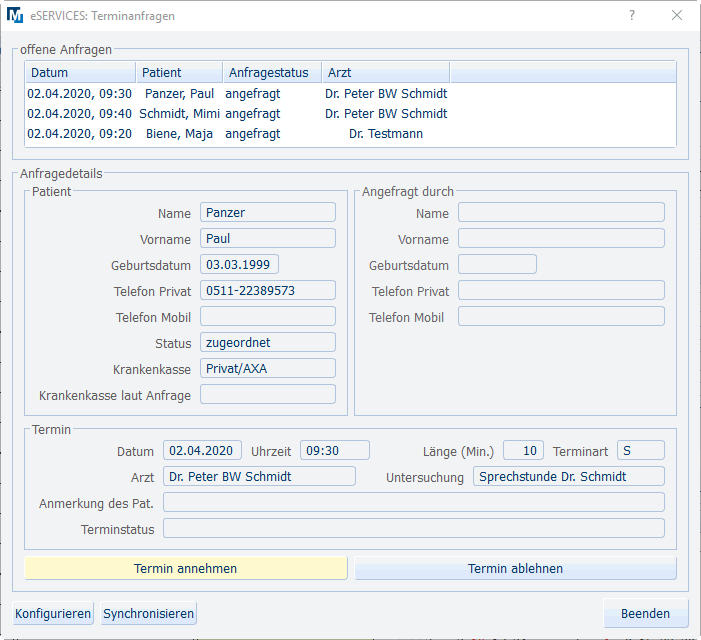The height and width of the screenshot is (640, 701).
Task: Sort requests by Datum column header
Action: point(80,73)
